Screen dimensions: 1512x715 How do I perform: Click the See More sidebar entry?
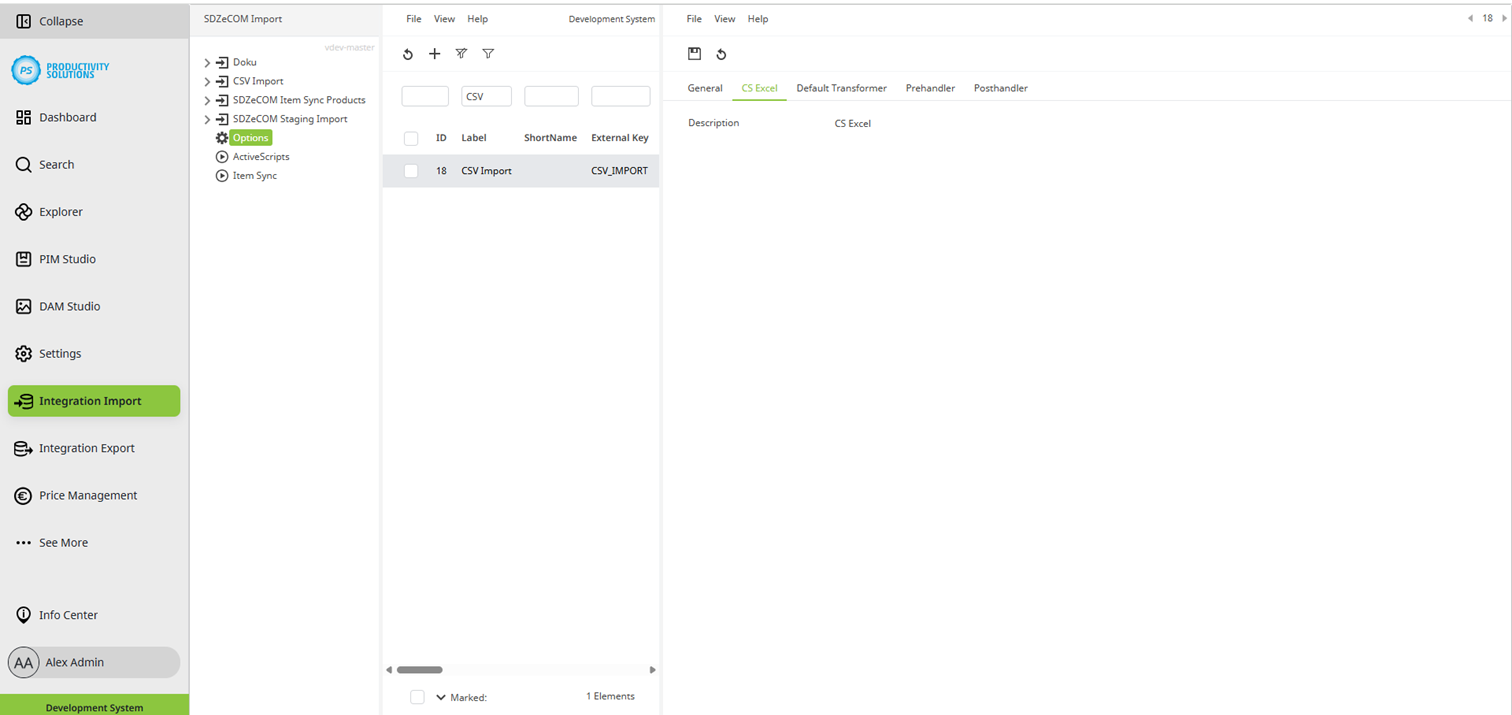click(x=64, y=542)
